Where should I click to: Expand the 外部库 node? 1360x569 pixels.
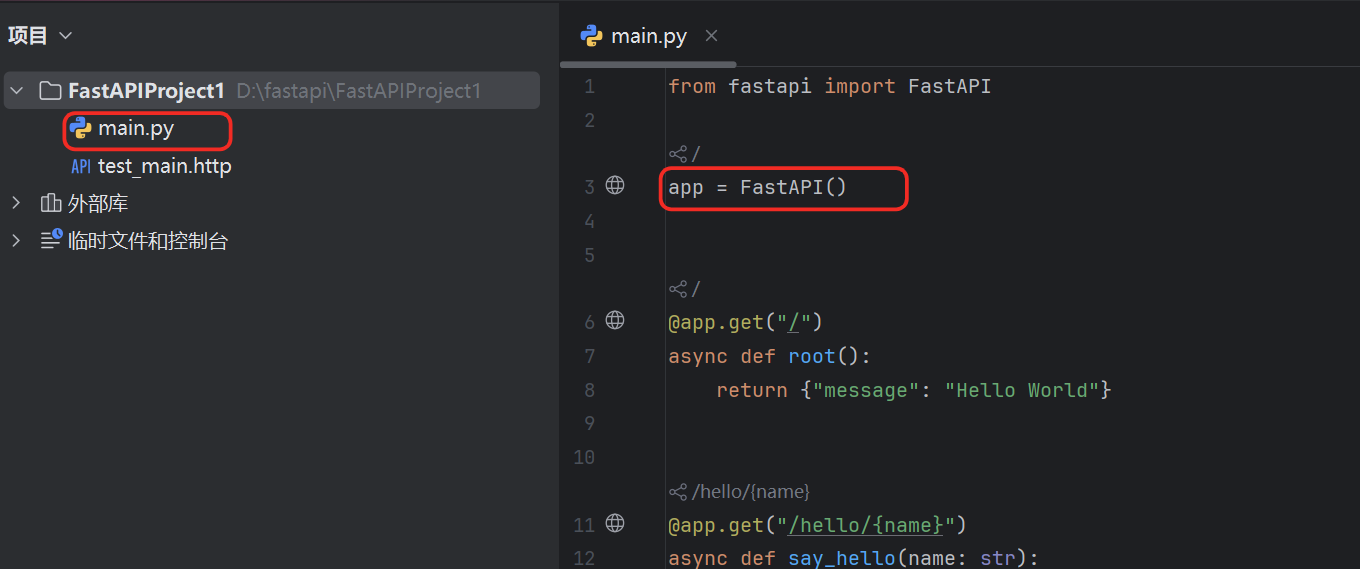[x=16, y=203]
